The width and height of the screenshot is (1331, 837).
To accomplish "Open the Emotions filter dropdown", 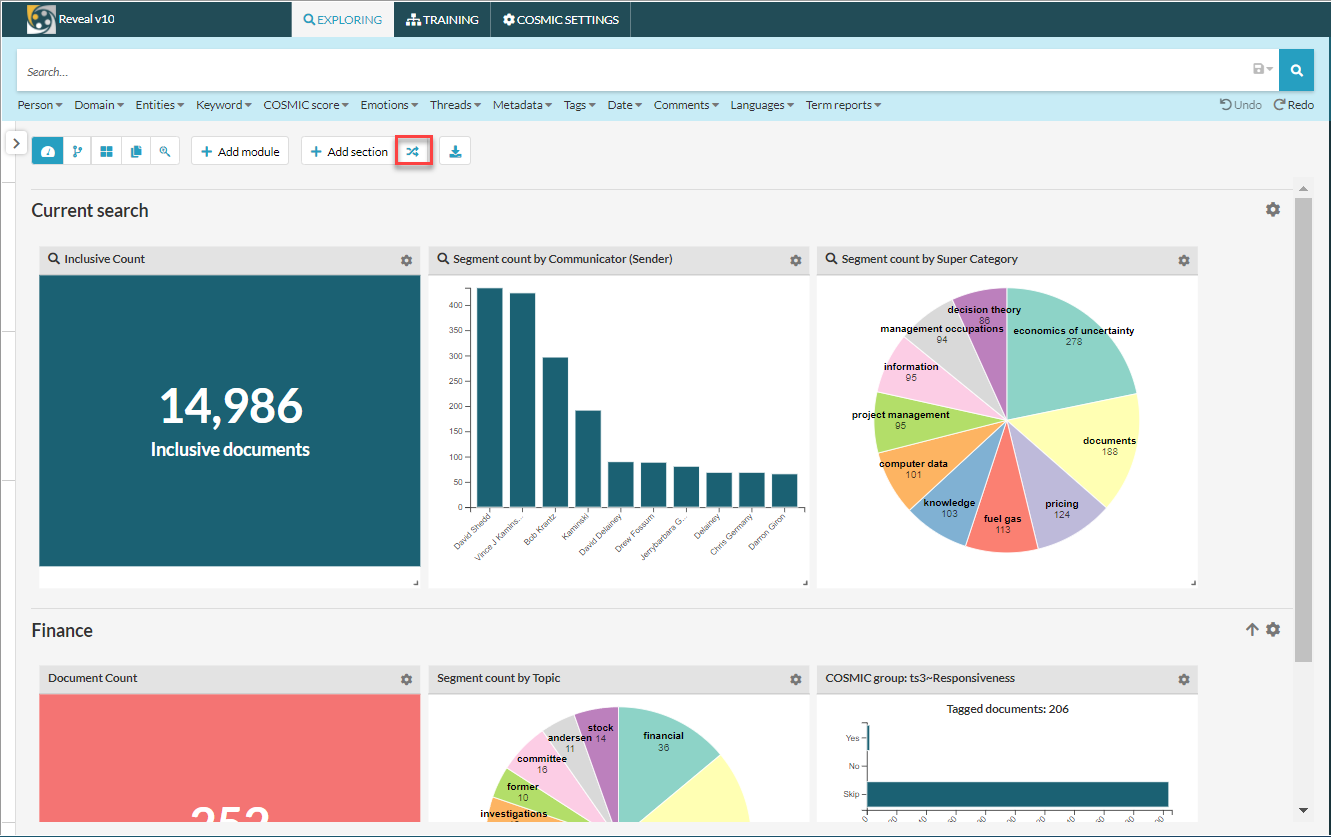I will (390, 105).
